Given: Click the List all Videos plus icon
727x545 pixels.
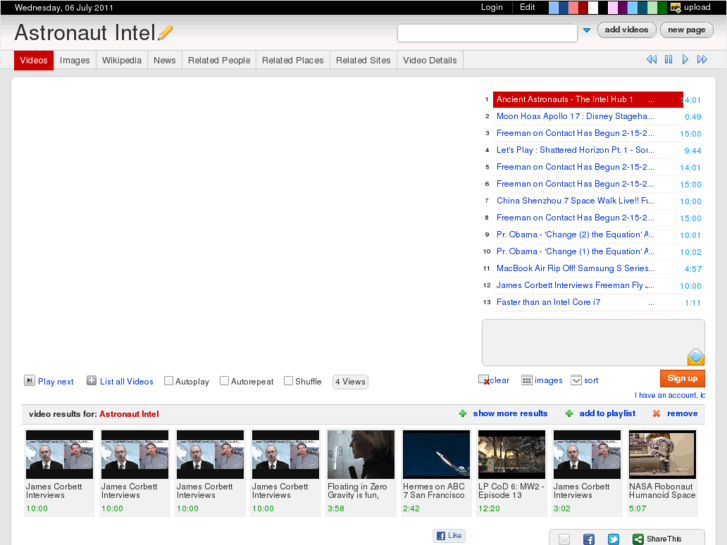Looking at the screenshot, I should [x=91, y=381].
